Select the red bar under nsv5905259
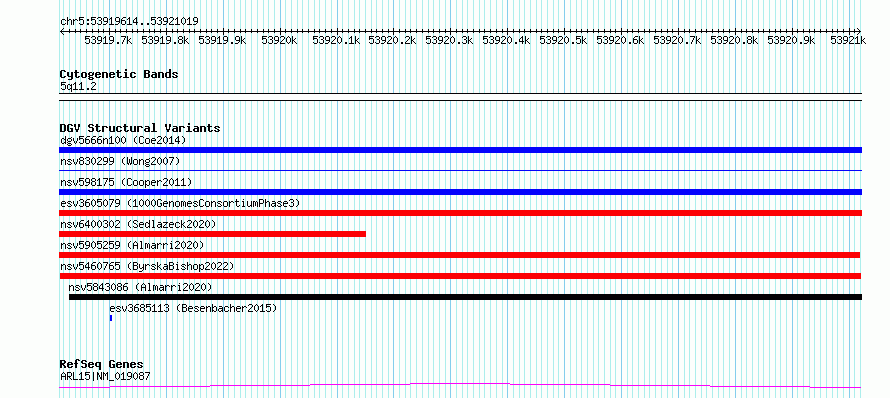890x398 pixels. tap(460, 255)
